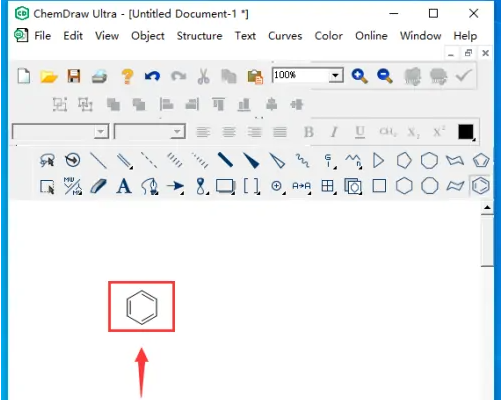Zoom out with the minus magnifier

(384, 76)
